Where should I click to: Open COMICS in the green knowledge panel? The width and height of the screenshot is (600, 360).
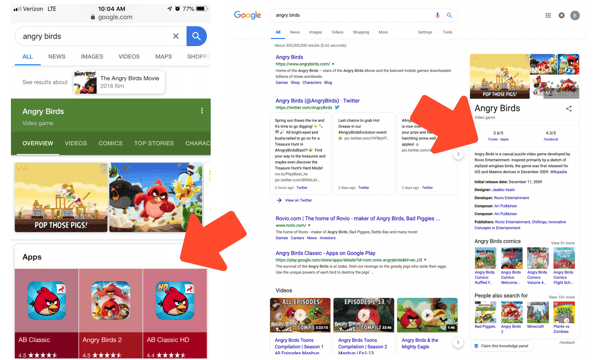point(111,143)
